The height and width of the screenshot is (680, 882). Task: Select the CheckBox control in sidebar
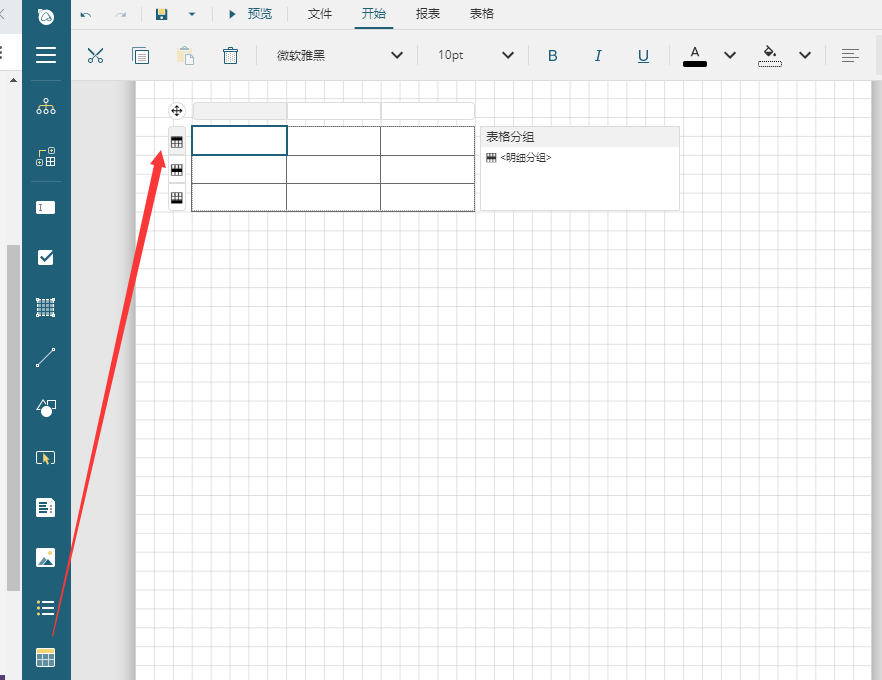coord(46,258)
